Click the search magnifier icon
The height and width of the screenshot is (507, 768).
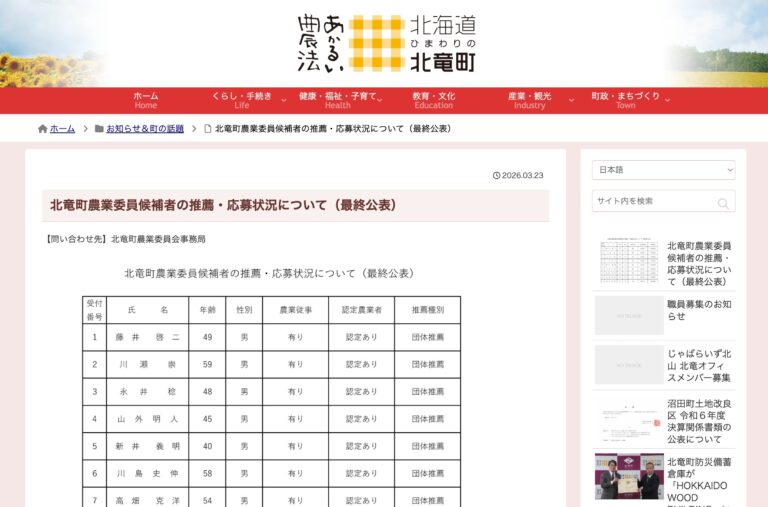(x=723, y=203)
